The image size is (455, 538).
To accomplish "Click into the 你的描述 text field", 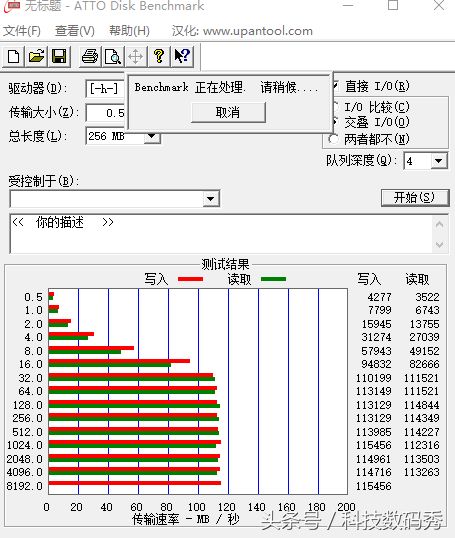I will point(221,234).
